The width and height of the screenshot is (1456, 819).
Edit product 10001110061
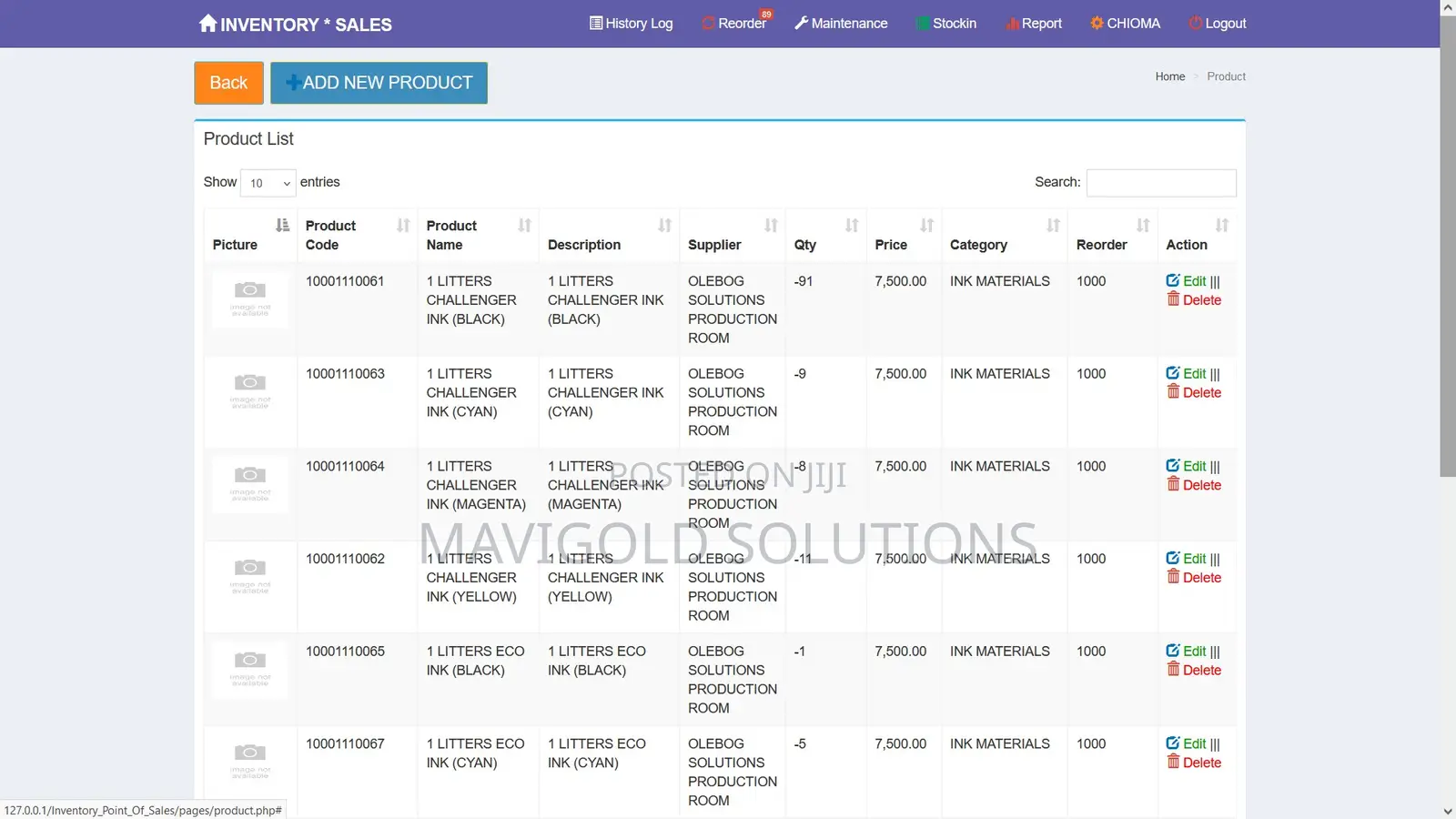tap(1186, 281)
